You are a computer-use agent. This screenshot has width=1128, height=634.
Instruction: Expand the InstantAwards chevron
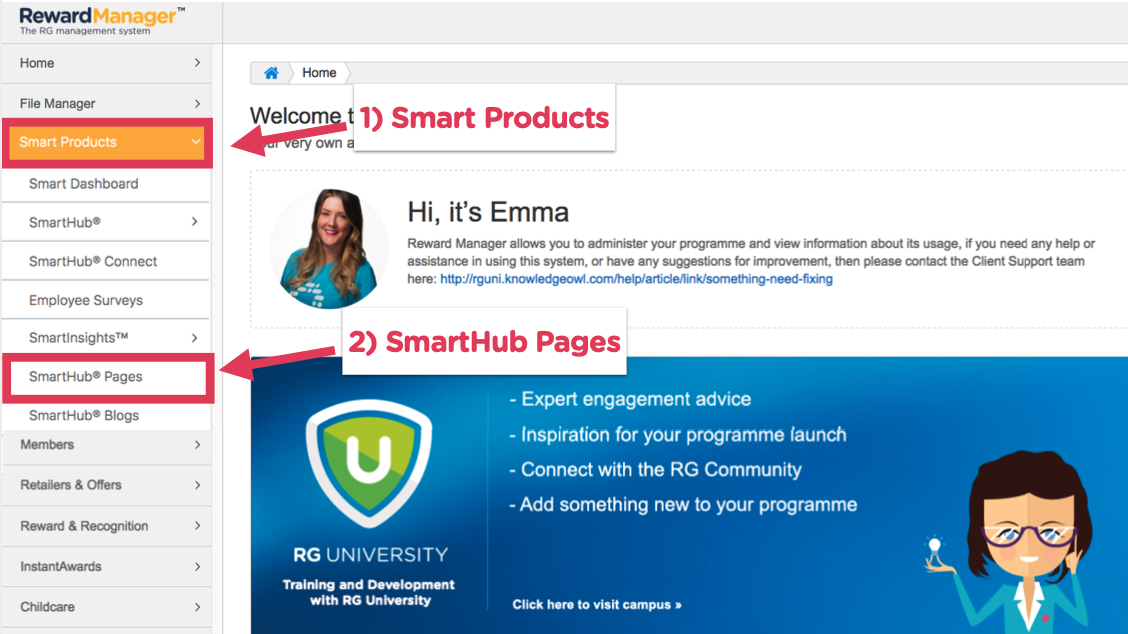[x=197, y=566]
